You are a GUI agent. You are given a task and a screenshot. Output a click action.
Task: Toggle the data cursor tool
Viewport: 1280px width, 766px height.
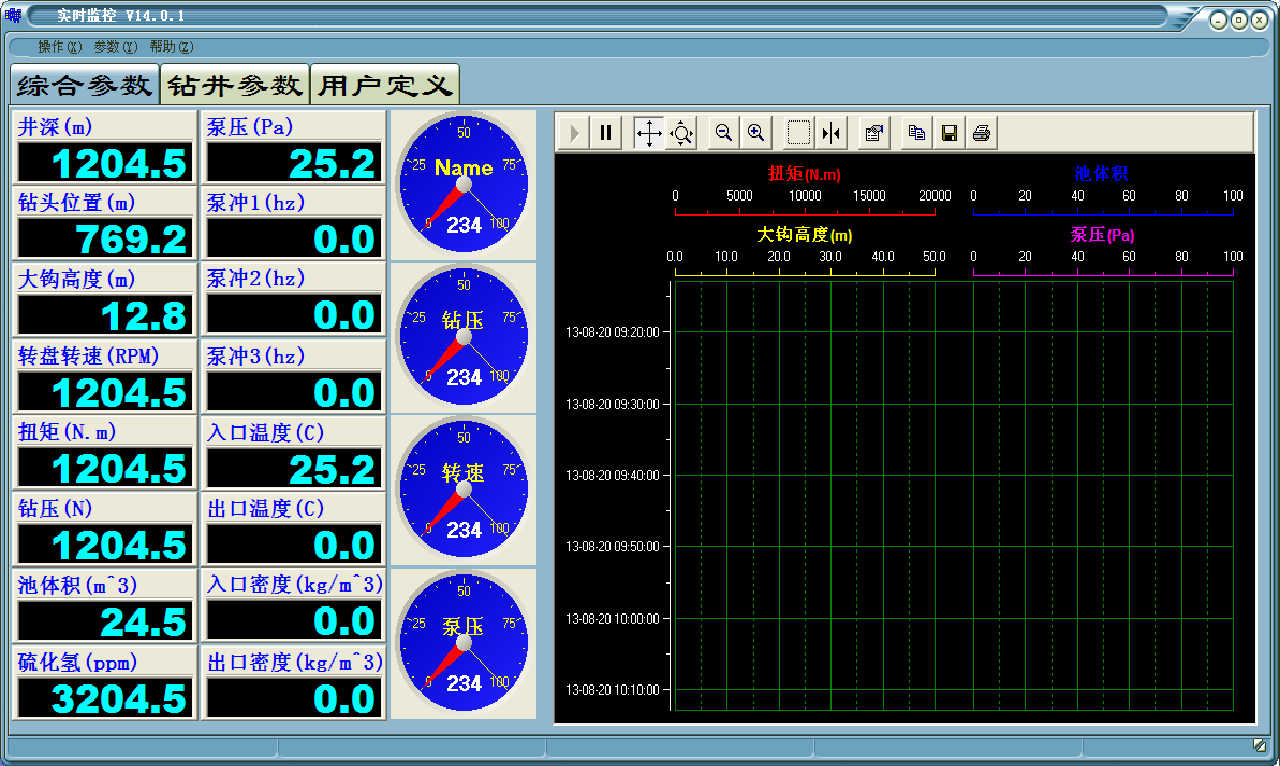[x=831, y=133]
